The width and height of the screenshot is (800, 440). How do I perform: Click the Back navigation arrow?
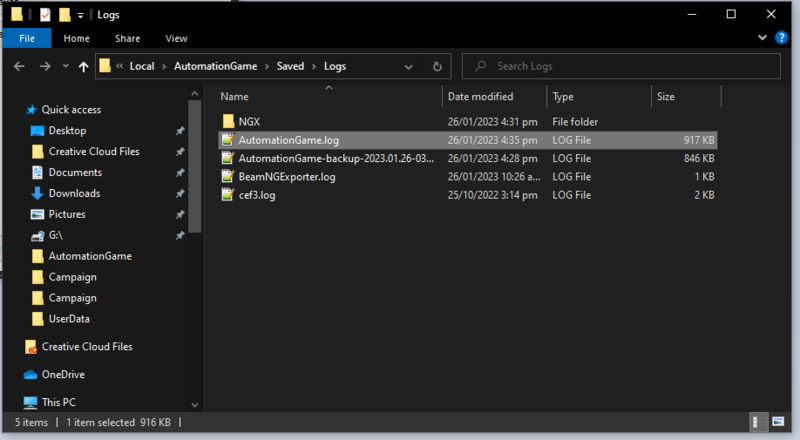point(19,66)
